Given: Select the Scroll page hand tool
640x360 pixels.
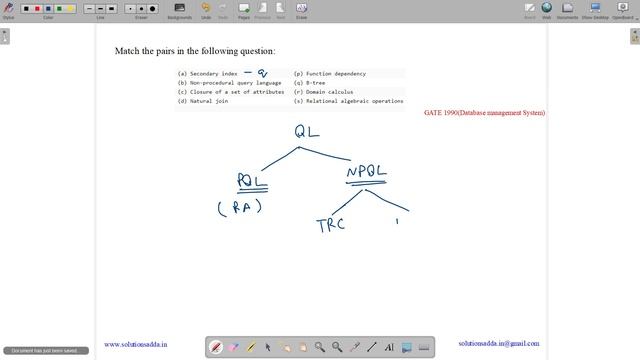Looking at the screenshot, I should [x=302, y=347].
